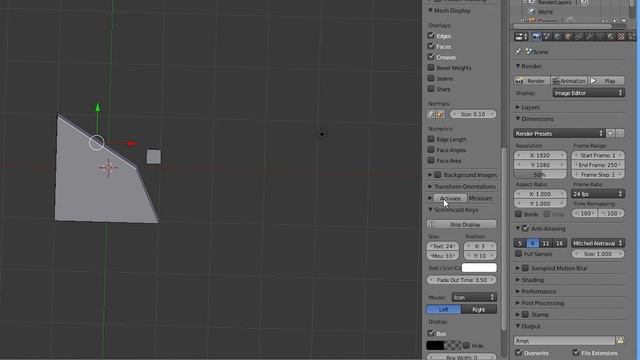Collapse the Dimensions panel

[518, 119]
